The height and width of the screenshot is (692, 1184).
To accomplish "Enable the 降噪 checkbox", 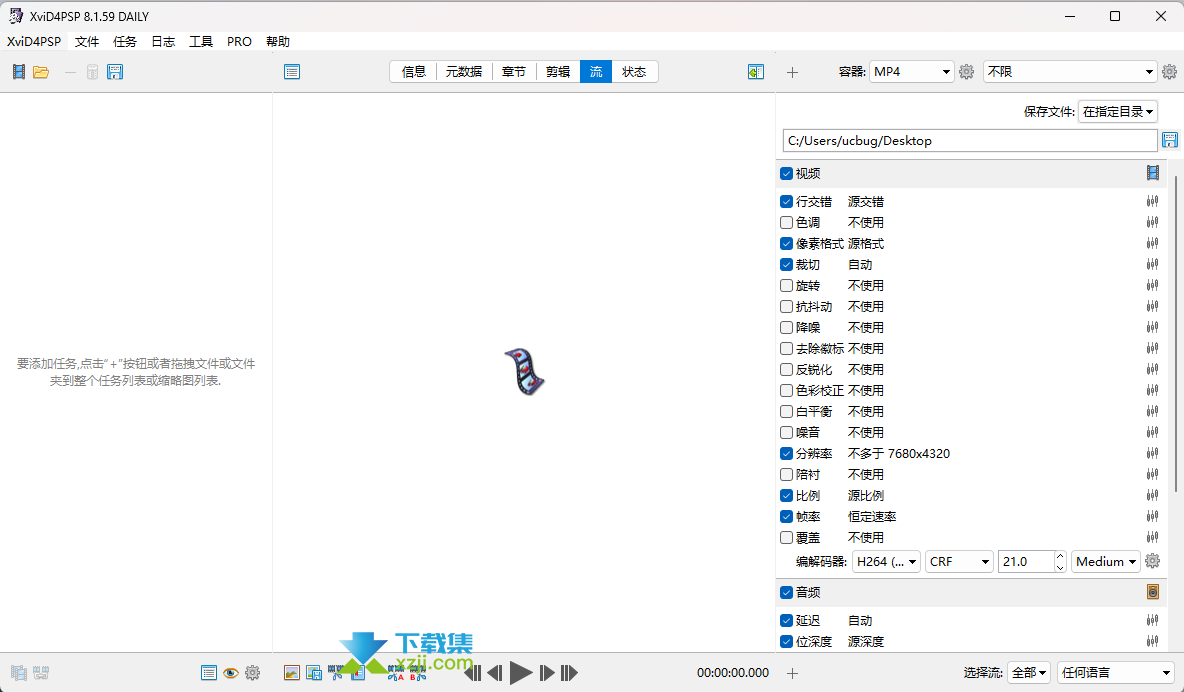I will point(786,327).
